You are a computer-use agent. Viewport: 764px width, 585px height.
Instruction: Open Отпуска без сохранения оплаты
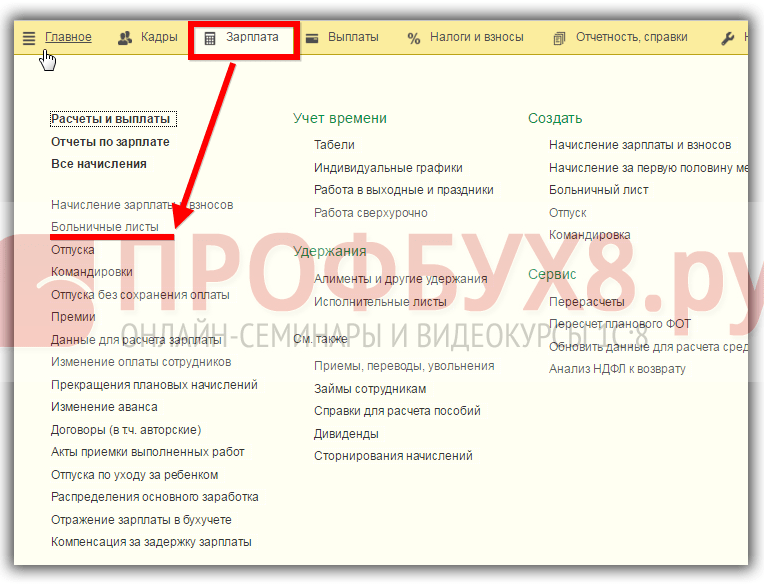(x=140, y=295)
